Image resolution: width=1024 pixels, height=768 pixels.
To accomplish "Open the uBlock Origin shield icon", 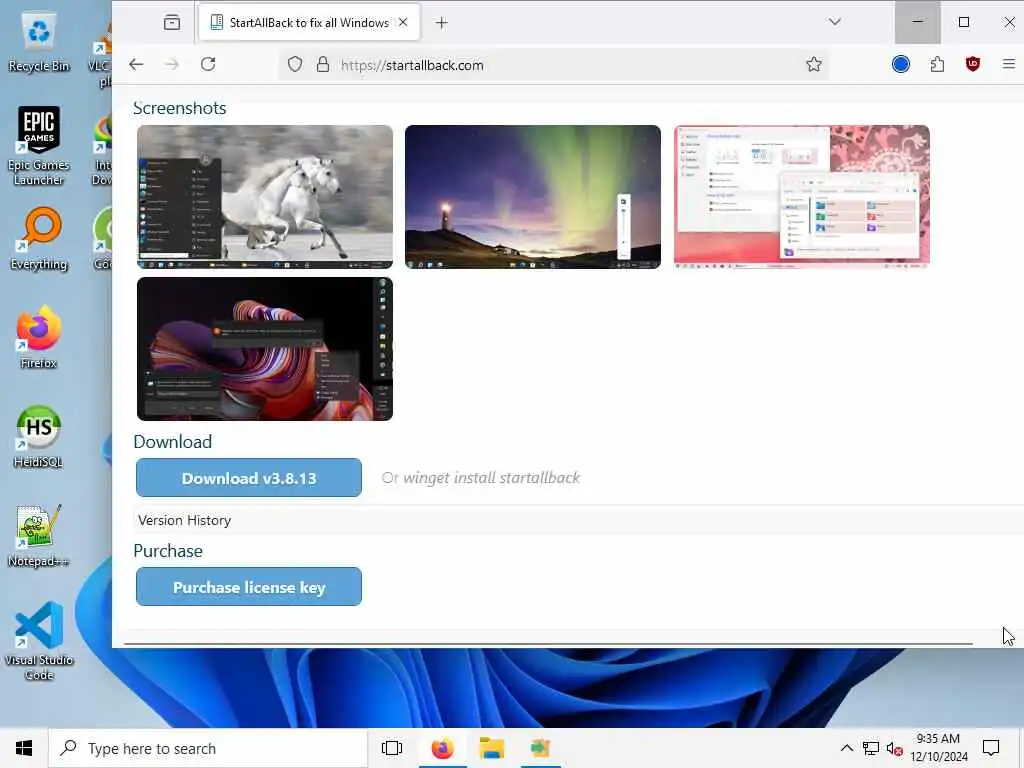I will [x=973, y=64].
